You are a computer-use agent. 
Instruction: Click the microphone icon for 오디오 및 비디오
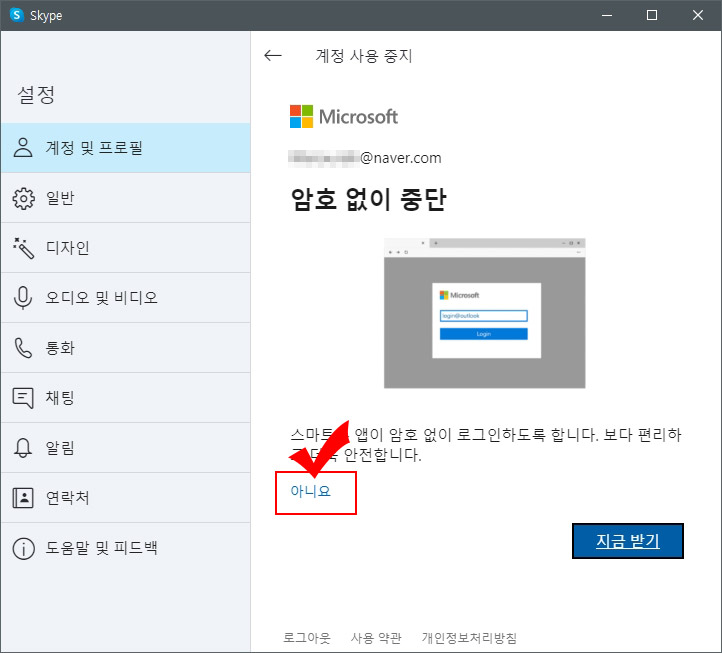tap(23, 297)
